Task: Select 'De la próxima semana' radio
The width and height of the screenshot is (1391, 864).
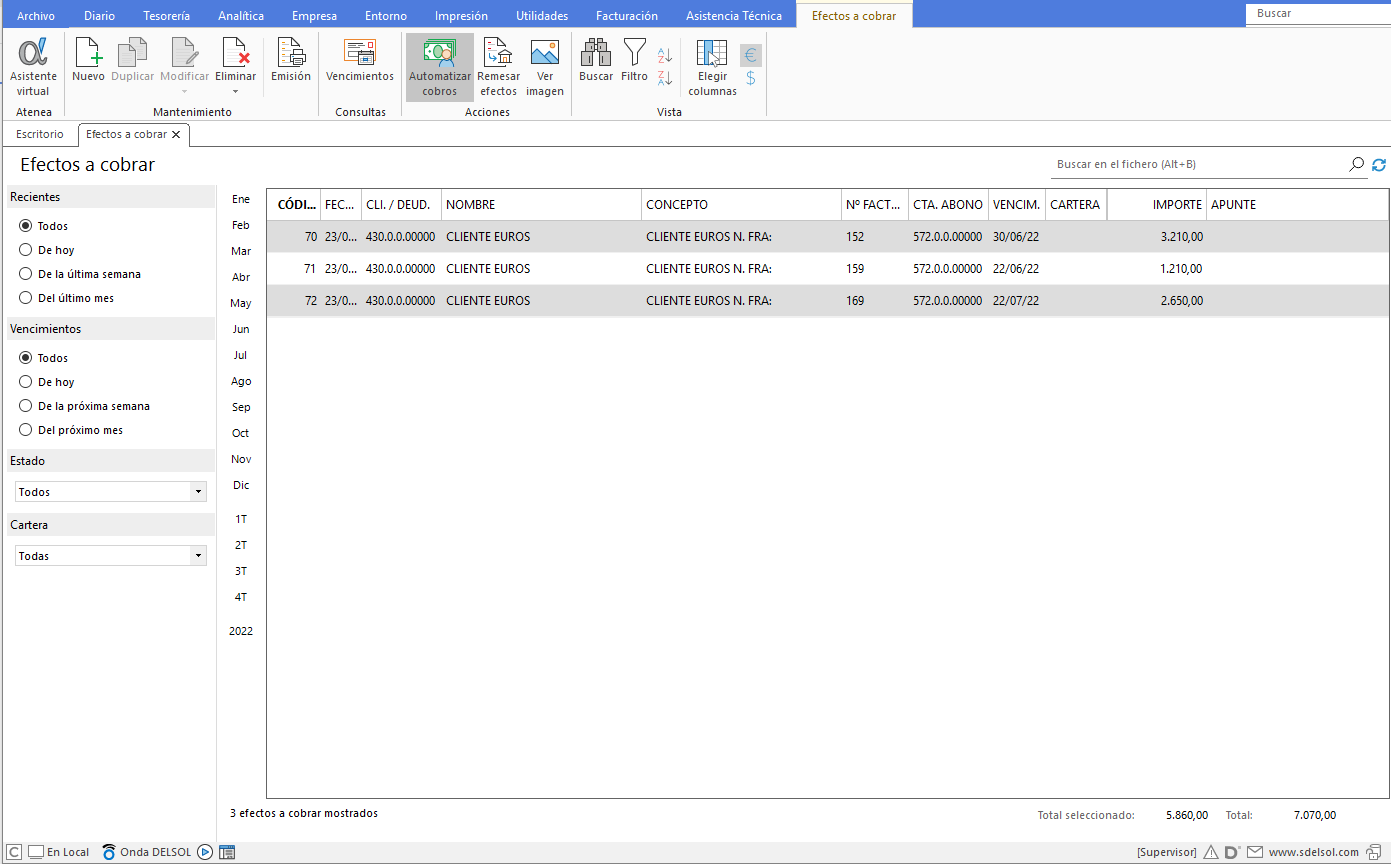Action: click(x=26, y=406)
